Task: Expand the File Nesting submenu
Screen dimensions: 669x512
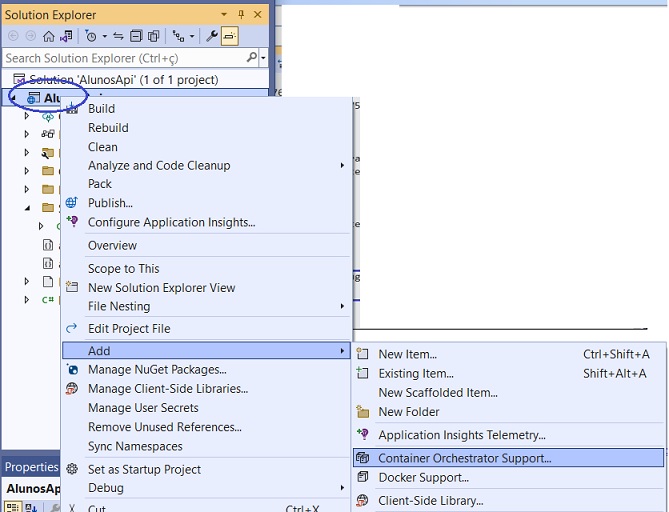Action: (x=342, y=306)
